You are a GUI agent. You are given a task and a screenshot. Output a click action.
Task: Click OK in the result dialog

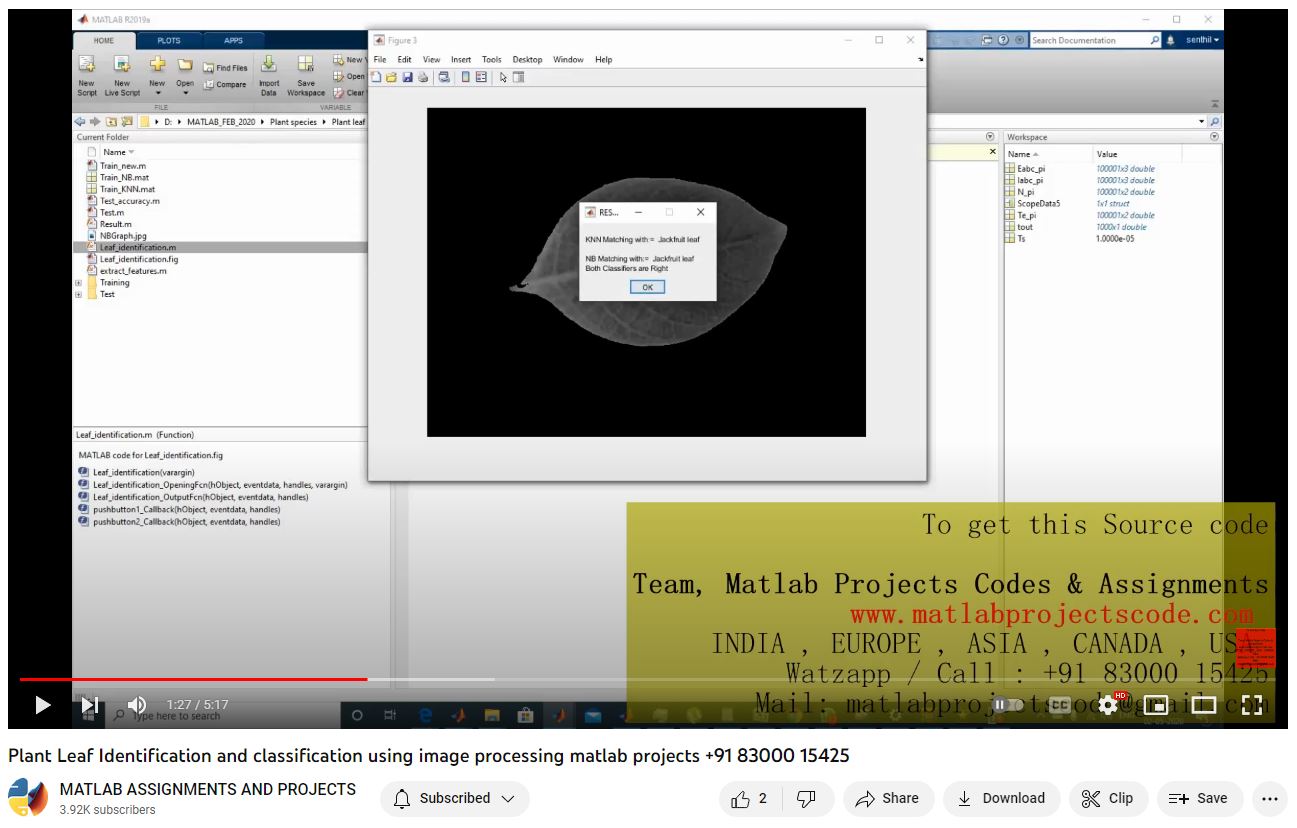point(647,287)
